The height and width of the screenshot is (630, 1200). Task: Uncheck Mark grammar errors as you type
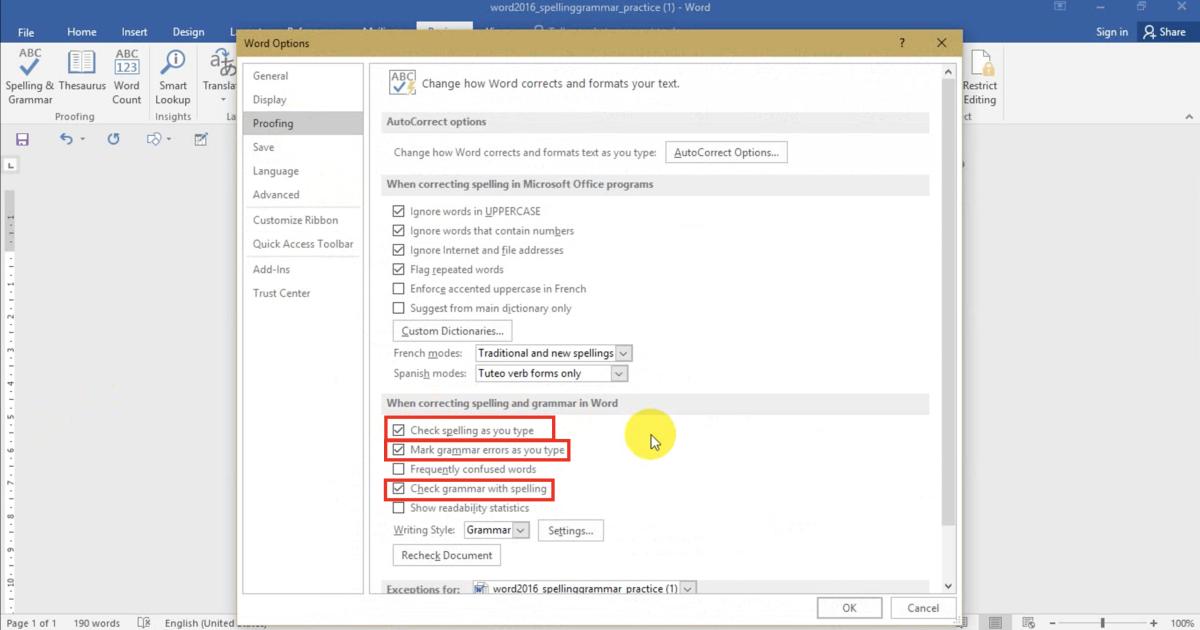point(398,450)
